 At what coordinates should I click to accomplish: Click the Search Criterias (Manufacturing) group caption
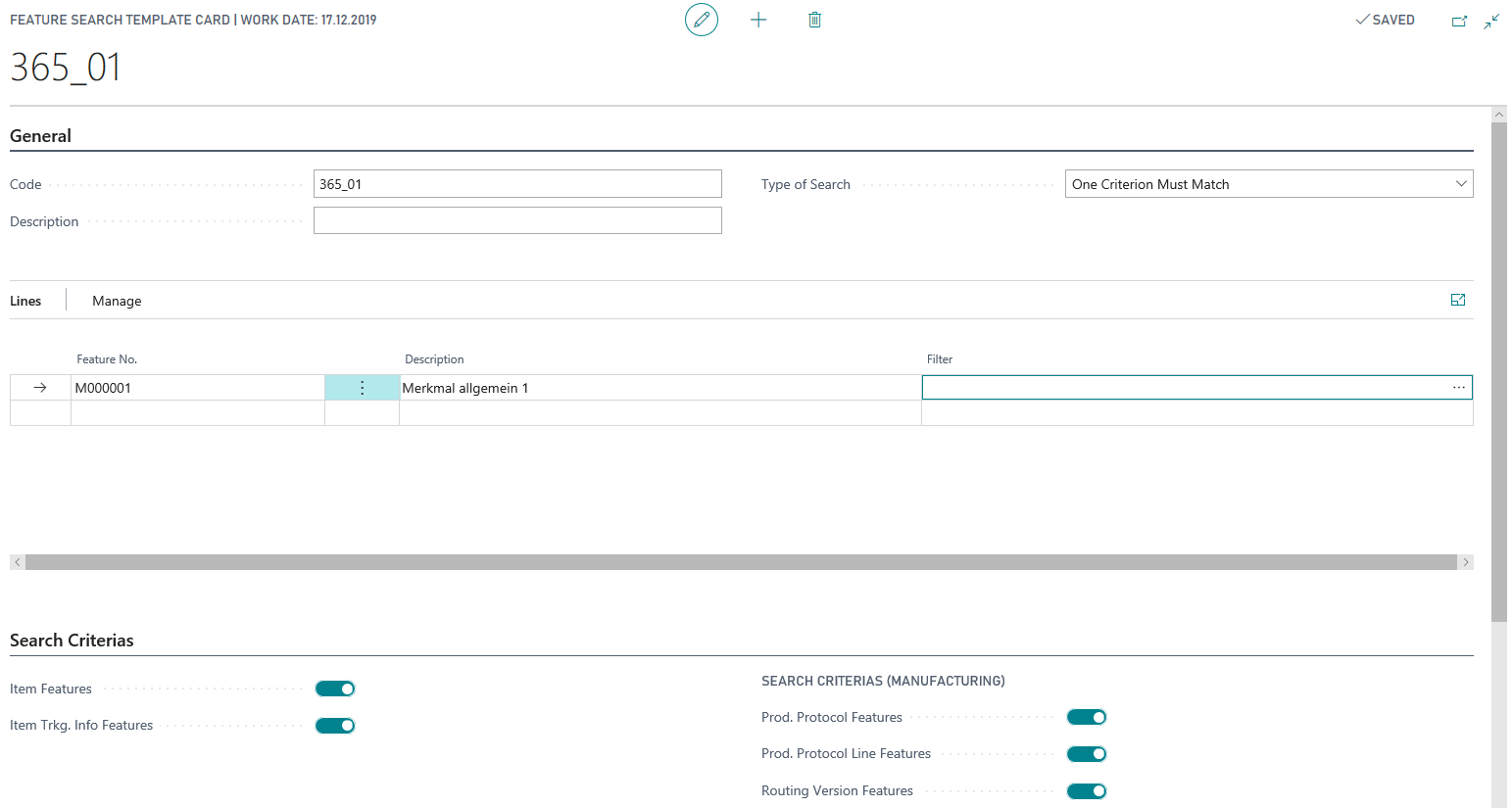pyautogui.click(x=883, y=681)
